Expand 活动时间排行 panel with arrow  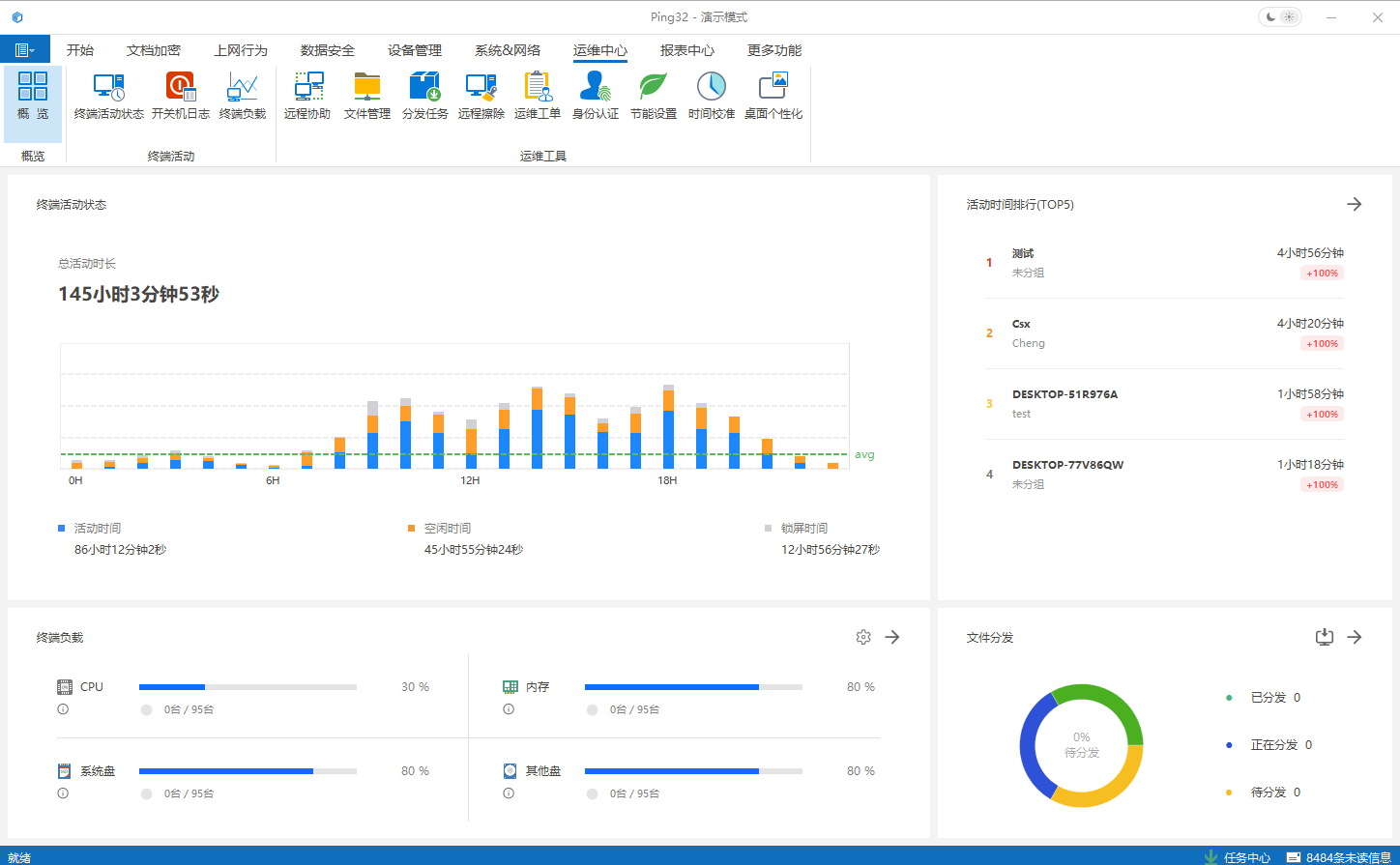pyautogui.click(x=1354, y=204)
